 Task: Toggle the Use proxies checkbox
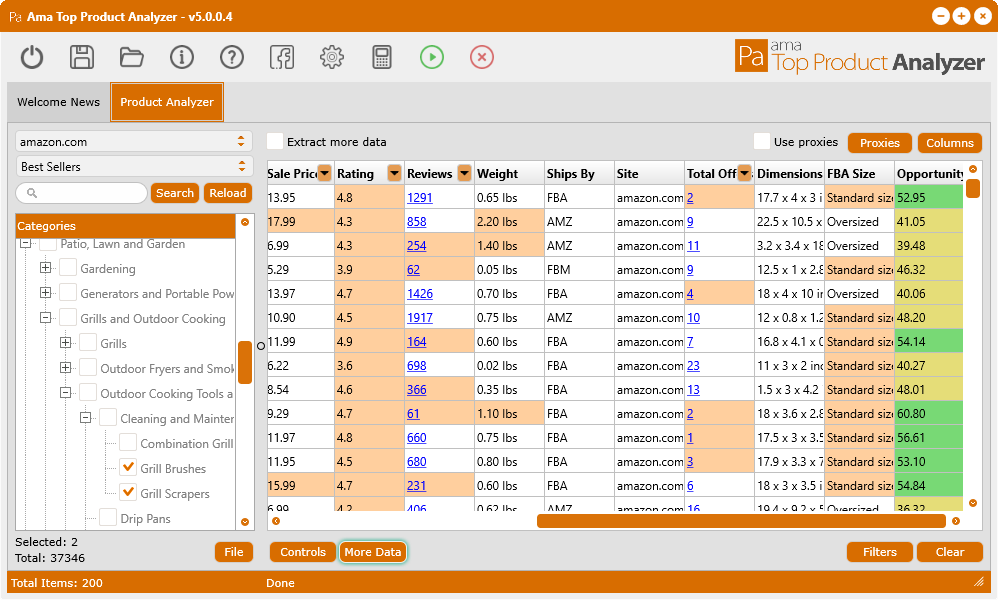pos(762,142)
